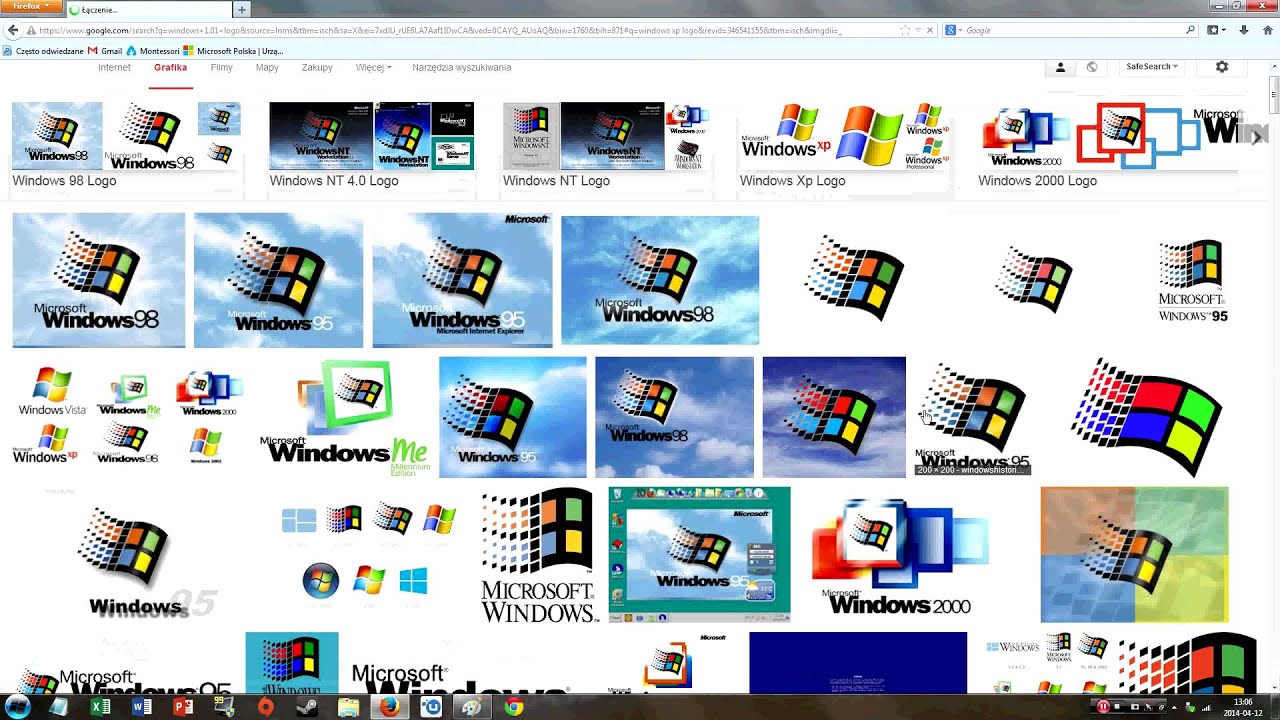This screenshot has width=1280, height=720.
Task: Open the Microsoft Windows 95 stacked text logo
Action: point(1191,280)
